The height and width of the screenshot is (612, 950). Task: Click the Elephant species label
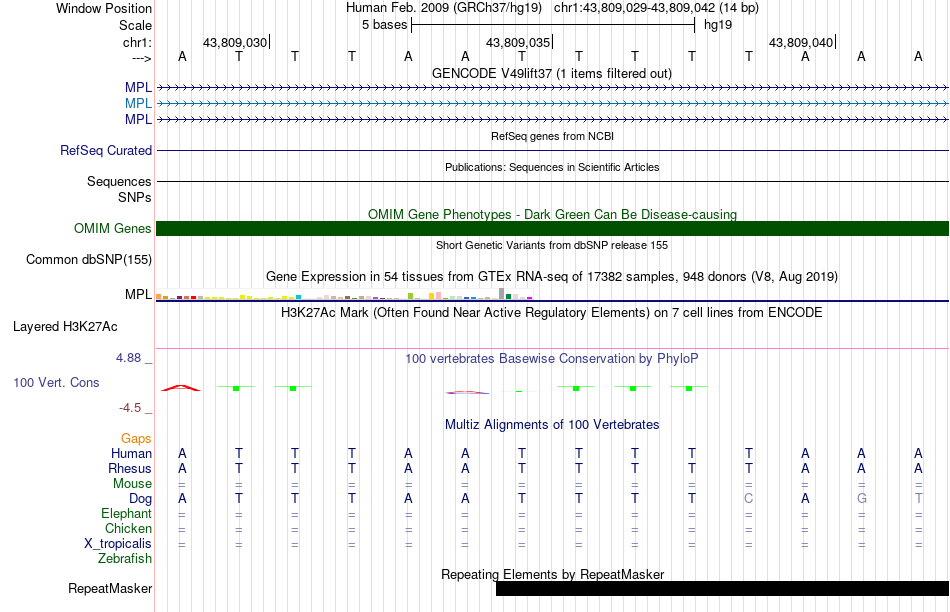[127, 514]
